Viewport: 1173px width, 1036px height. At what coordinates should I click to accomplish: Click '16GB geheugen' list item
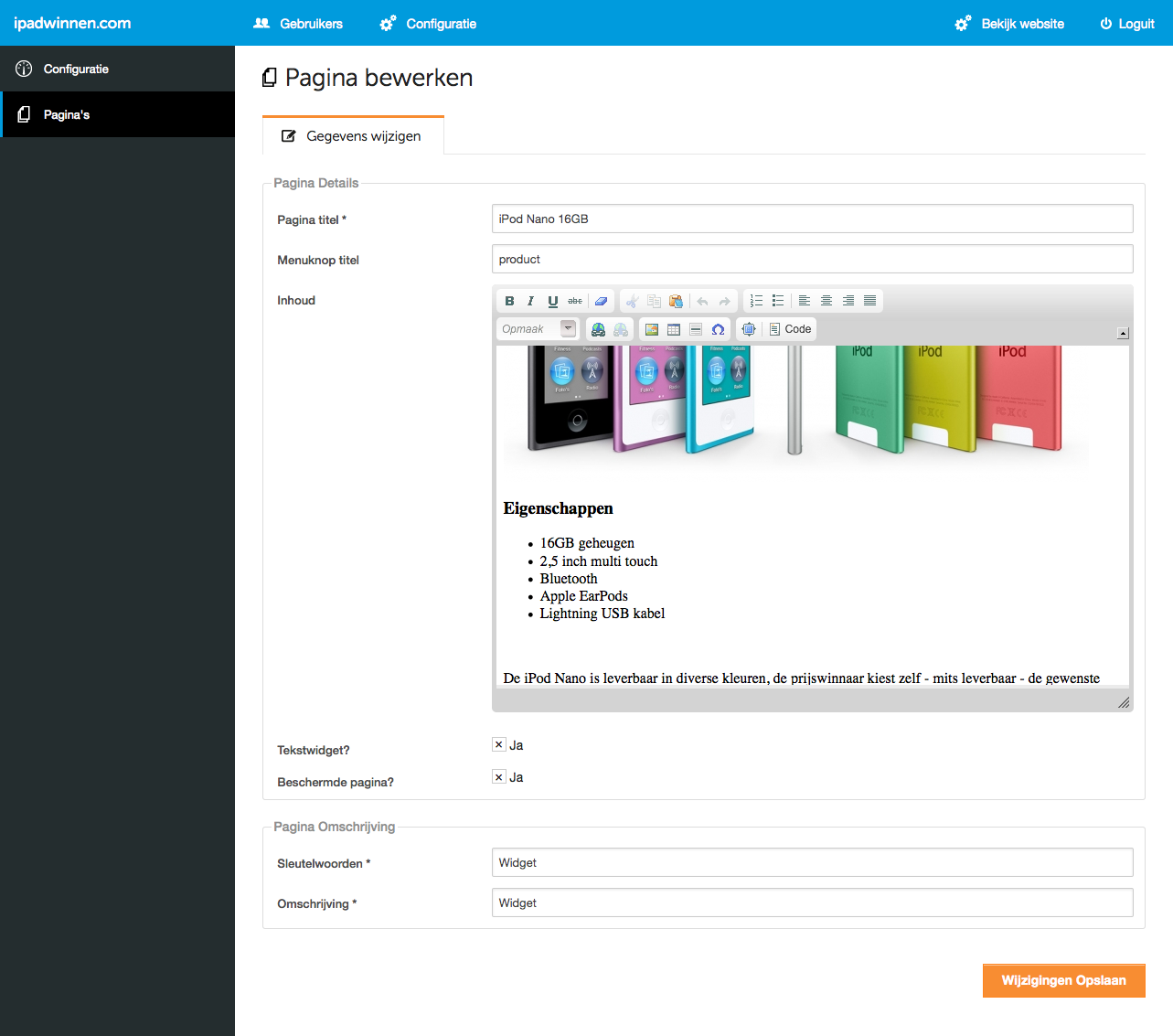587,543
